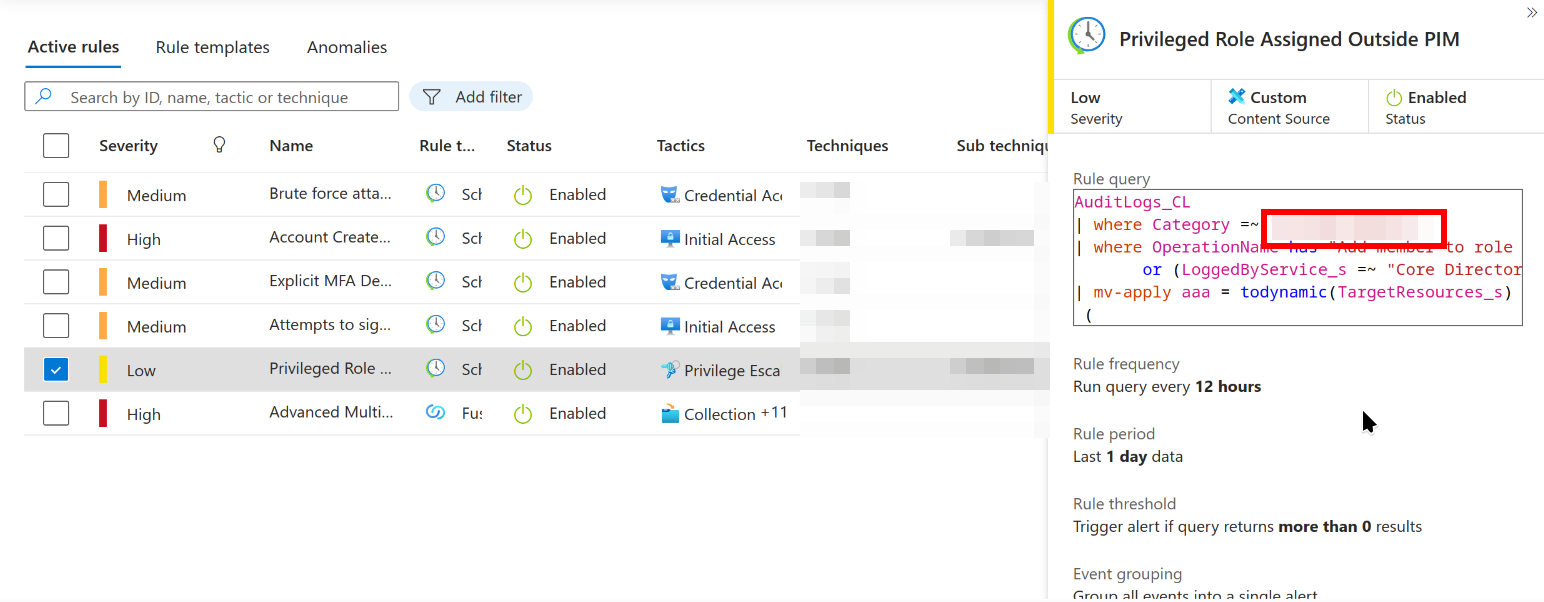The height and width of the screenshot is (602, 1544).
Task: Select the High severity label on Account Create row
Action: (144, 239)
